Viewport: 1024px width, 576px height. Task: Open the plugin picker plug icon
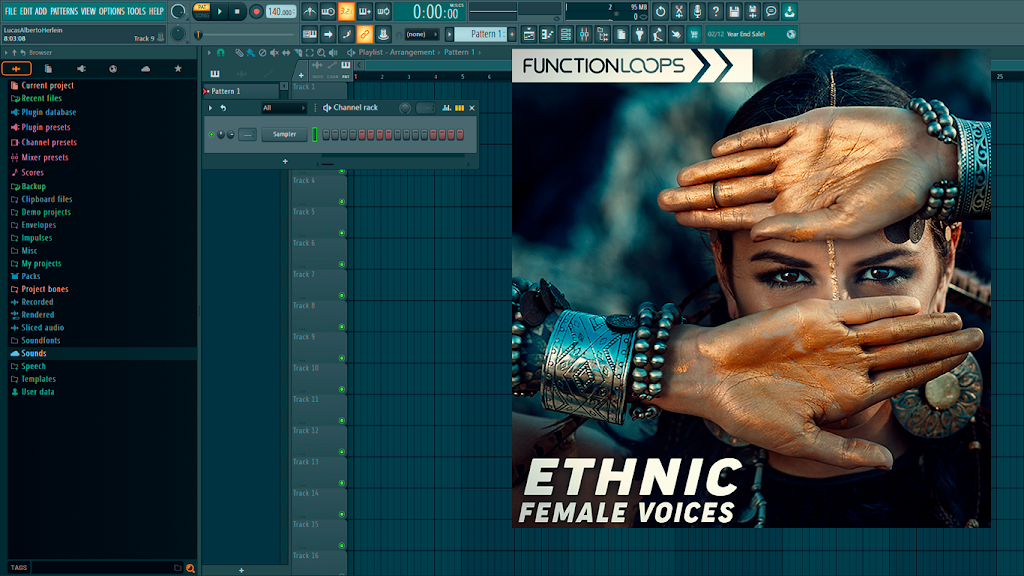tap(639, 34)
